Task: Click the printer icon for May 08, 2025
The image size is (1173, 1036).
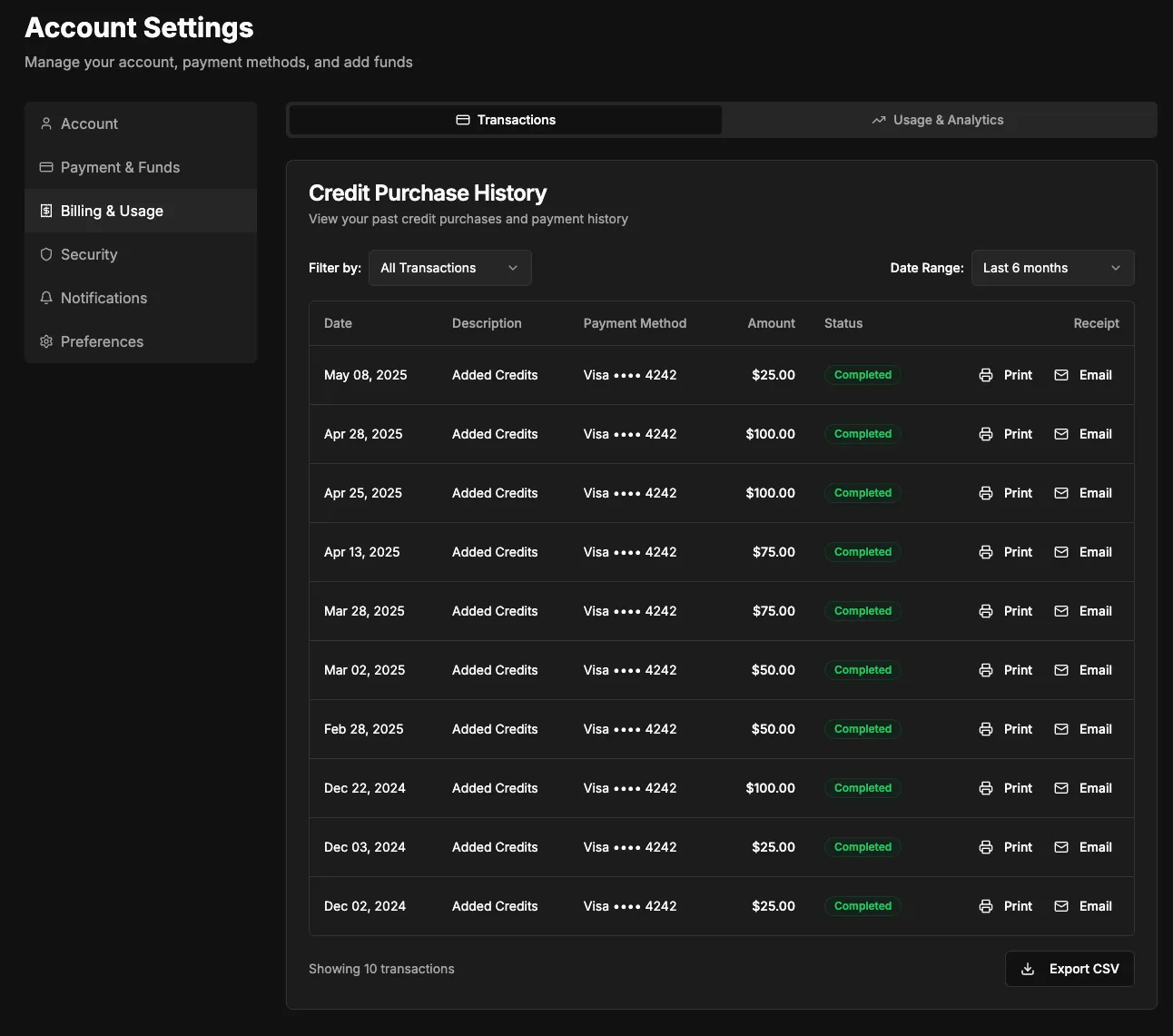Action: [x=986, y=375]
